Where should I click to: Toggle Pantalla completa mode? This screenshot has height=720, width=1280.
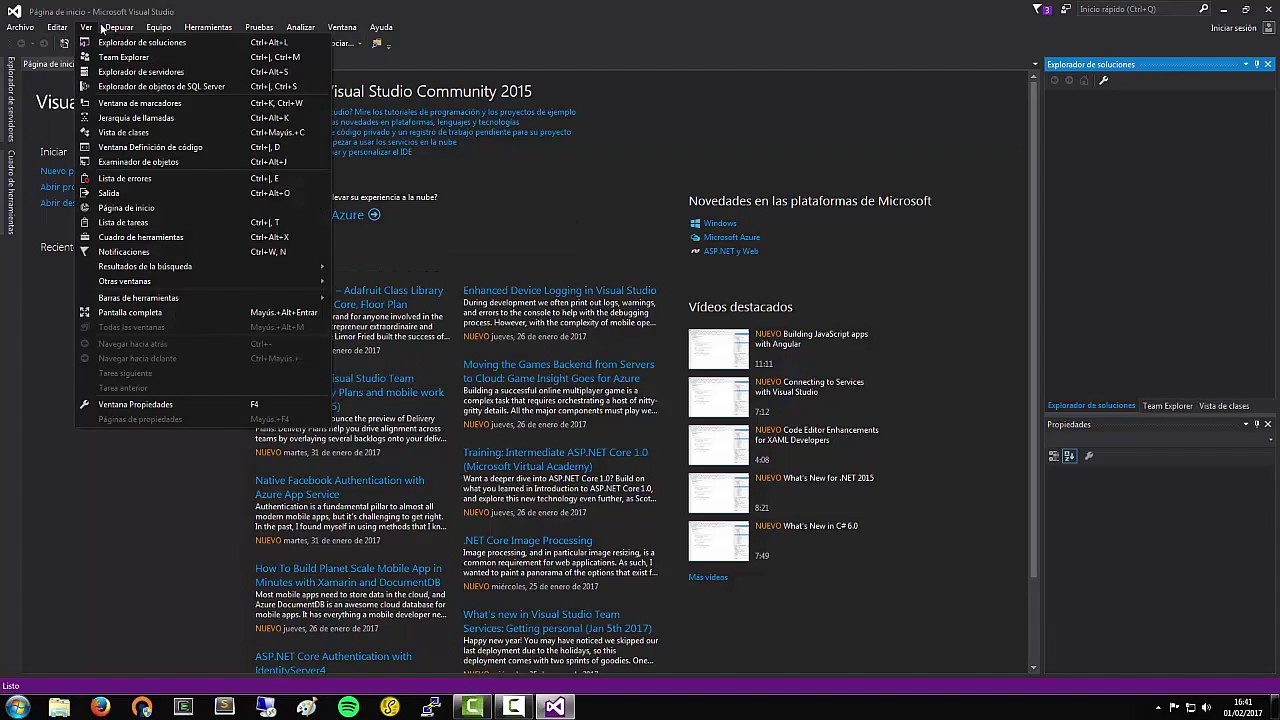pyautogui.click(x=202, y=312)
